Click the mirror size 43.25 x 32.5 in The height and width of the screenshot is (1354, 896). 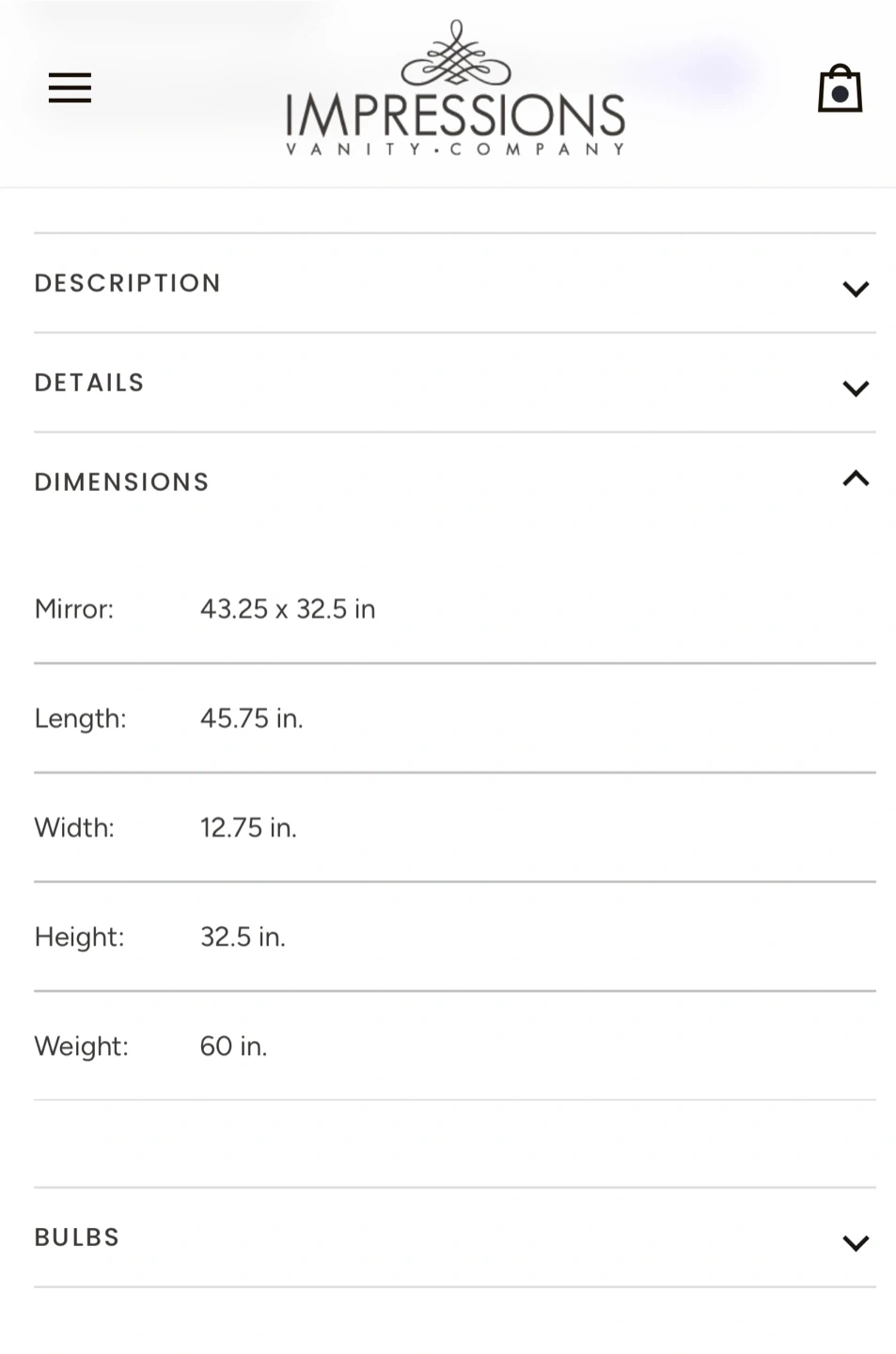pyautogui.click(x=288, y=609)
